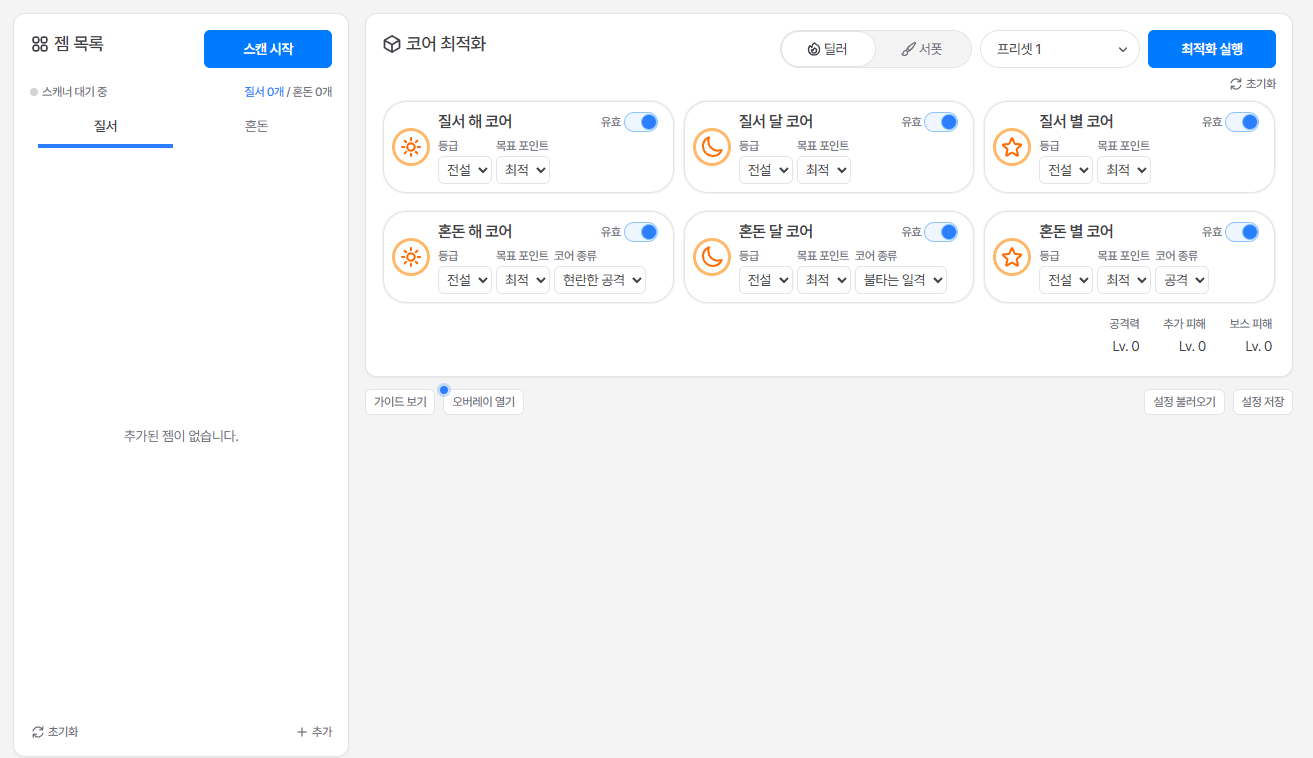Open 혼돈 별 코어 목표 포인트 dropdown
Viewport: 1313px width, 758px height.
(1124, 280)
